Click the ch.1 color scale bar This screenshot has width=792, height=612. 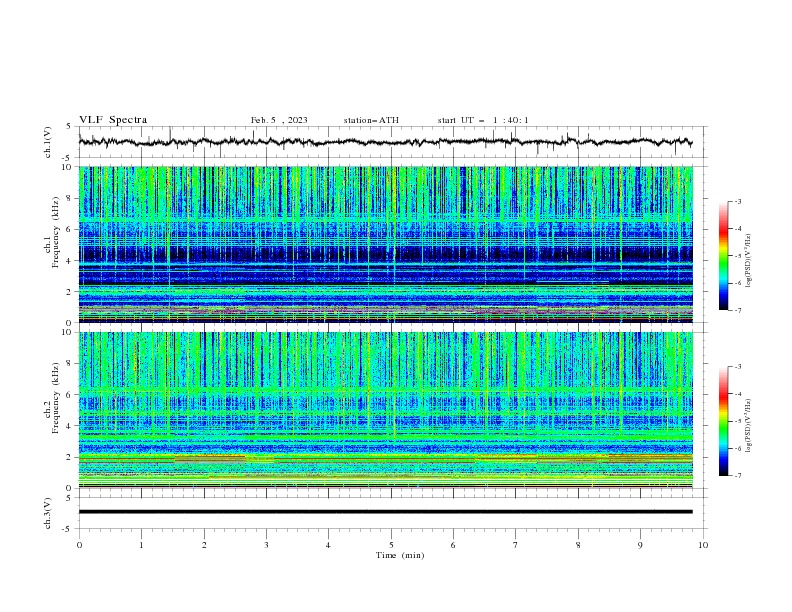click(x=724, y=256)
